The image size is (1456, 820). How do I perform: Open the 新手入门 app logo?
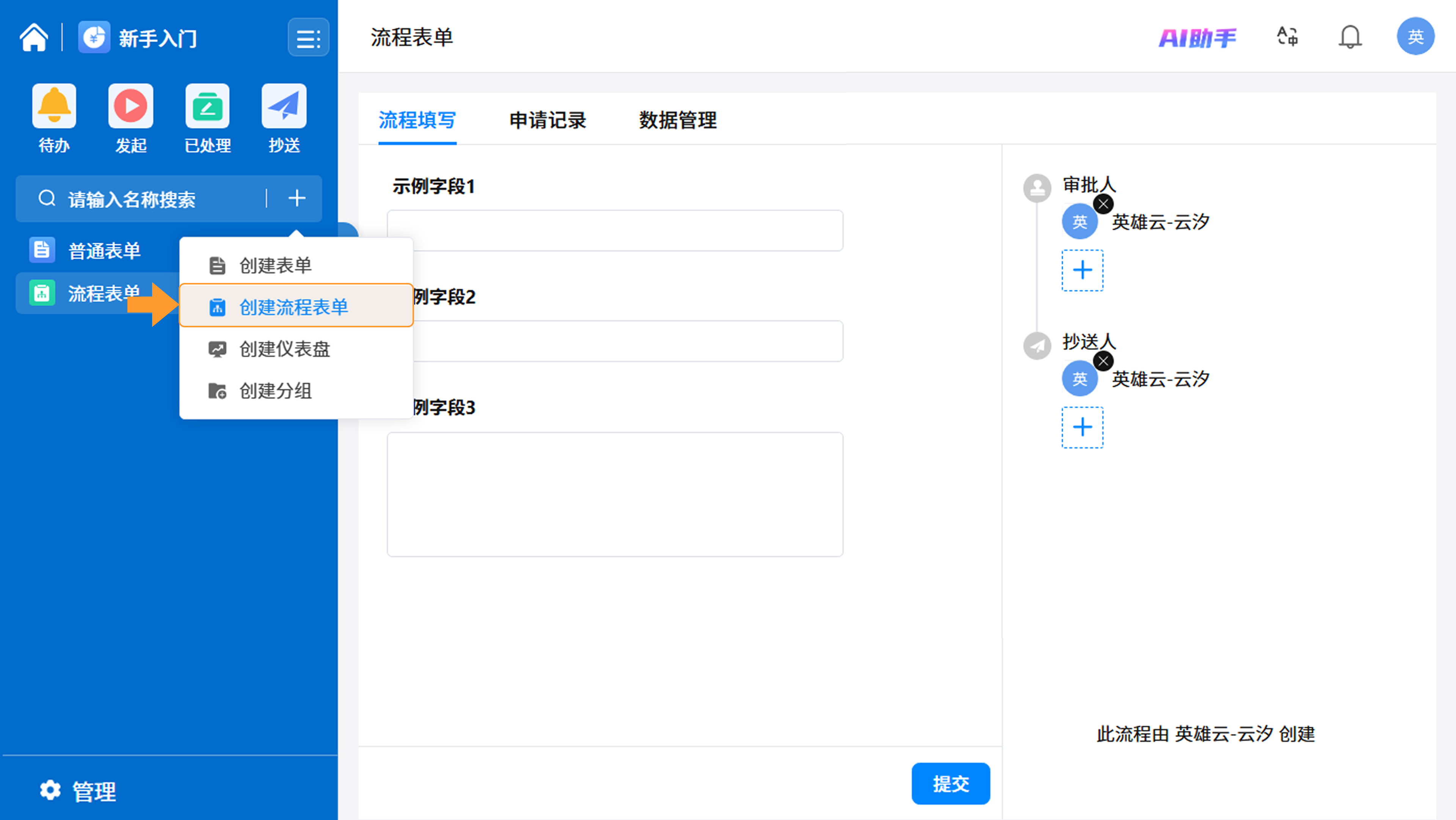click(94, 37)
